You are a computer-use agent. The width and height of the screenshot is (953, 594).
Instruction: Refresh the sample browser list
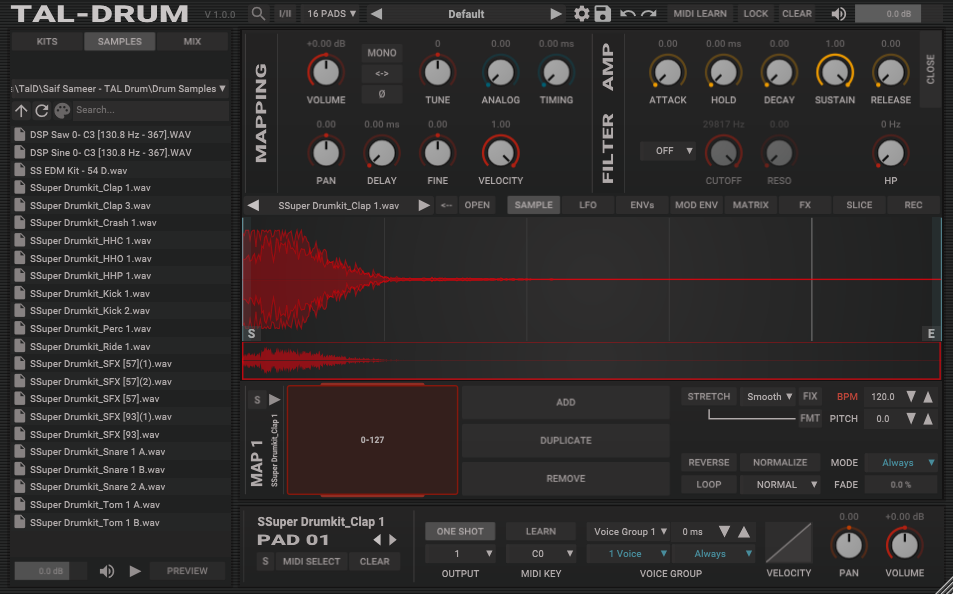point(41,111)
